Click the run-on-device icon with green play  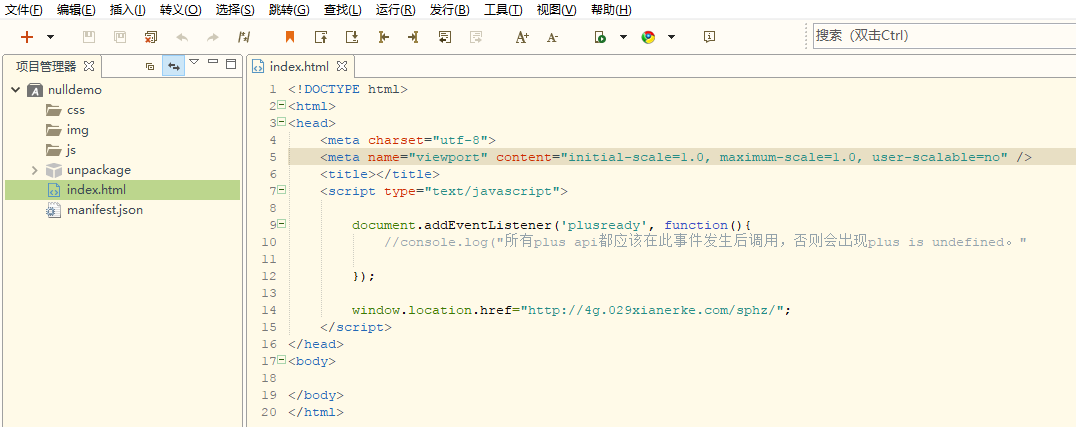tap(600, 37)
